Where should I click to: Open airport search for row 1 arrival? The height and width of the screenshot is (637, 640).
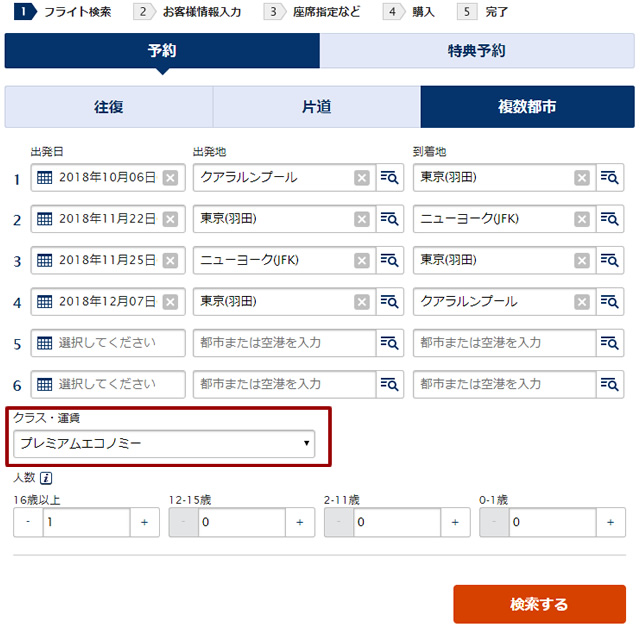pyautogui.click(x=609, y=178)
